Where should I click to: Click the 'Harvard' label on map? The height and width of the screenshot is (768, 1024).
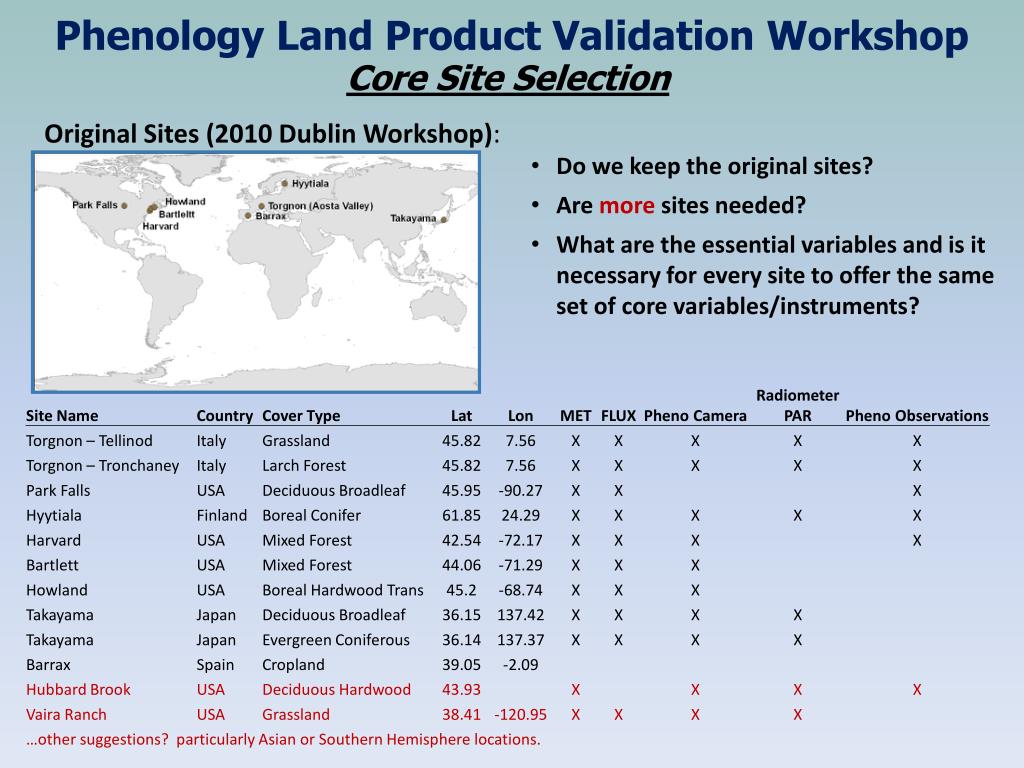pos(161,226)
